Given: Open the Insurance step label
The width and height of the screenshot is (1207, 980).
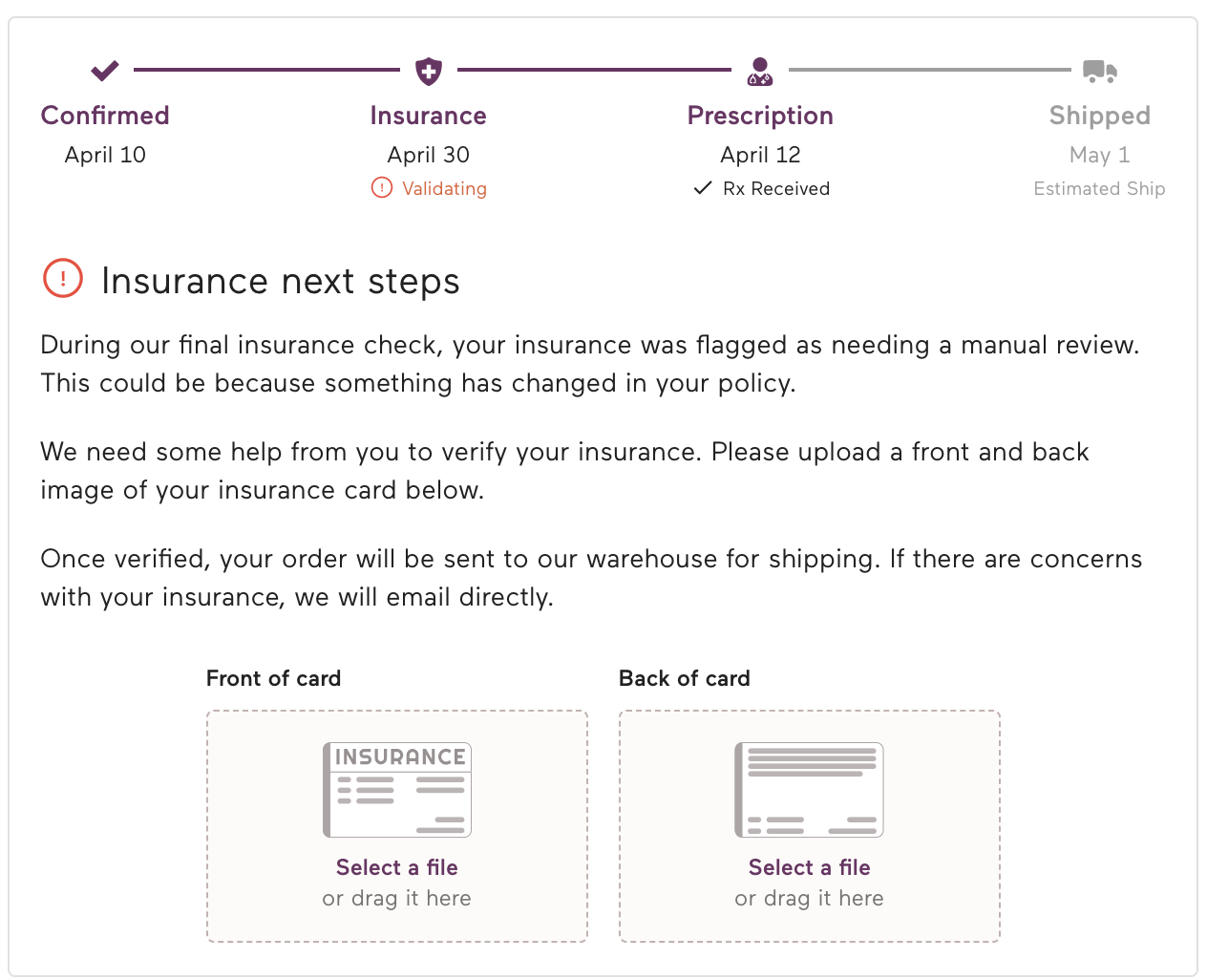Looking at the screenshot, I should [x=429, y=116].
